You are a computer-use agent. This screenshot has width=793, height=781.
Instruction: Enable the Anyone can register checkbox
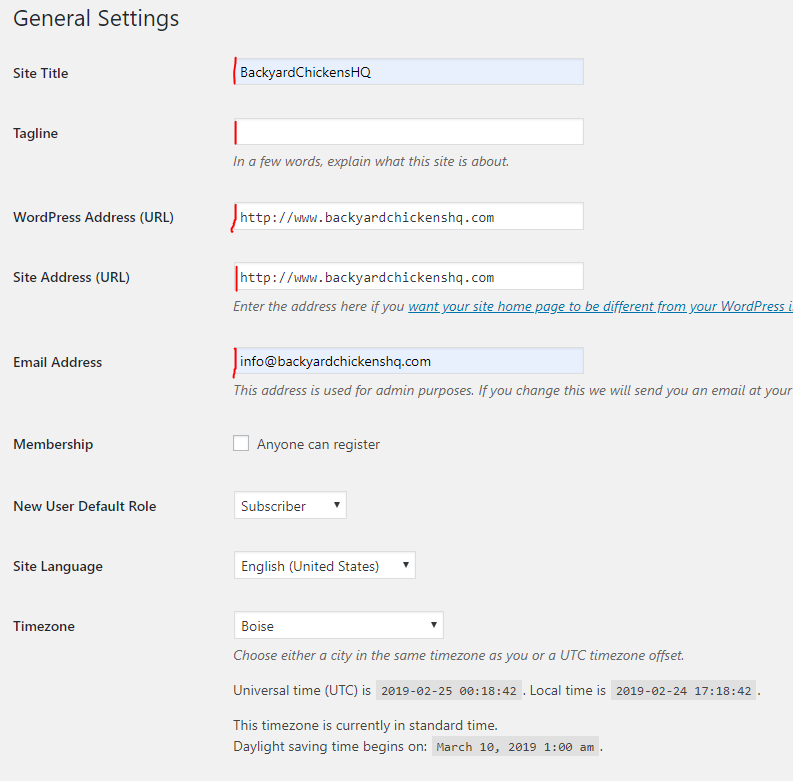click(241, 443)
